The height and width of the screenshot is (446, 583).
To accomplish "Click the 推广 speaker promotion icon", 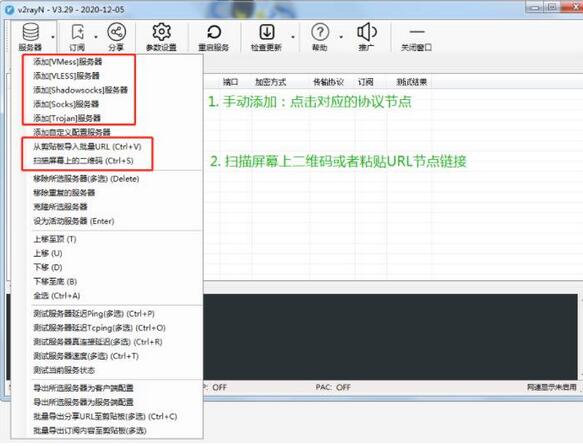I will pos(367,36).
